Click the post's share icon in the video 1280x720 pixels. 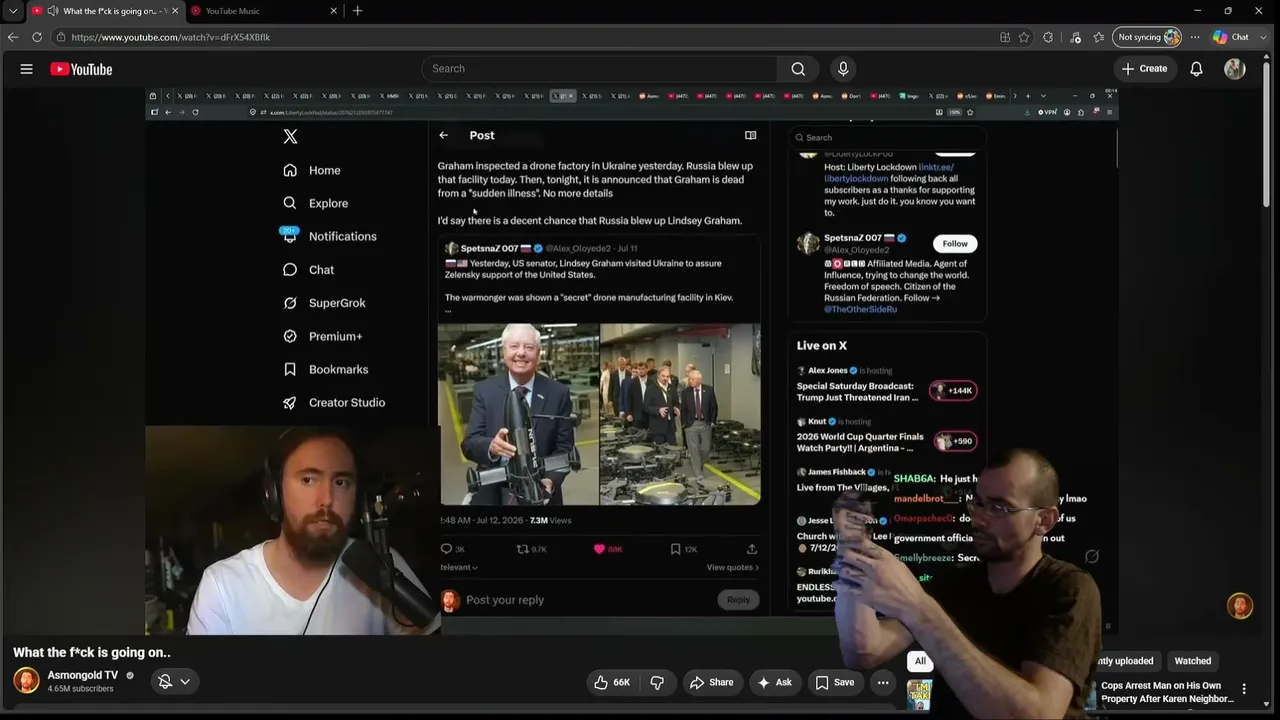pyautogui.click(x=751, y=549)
